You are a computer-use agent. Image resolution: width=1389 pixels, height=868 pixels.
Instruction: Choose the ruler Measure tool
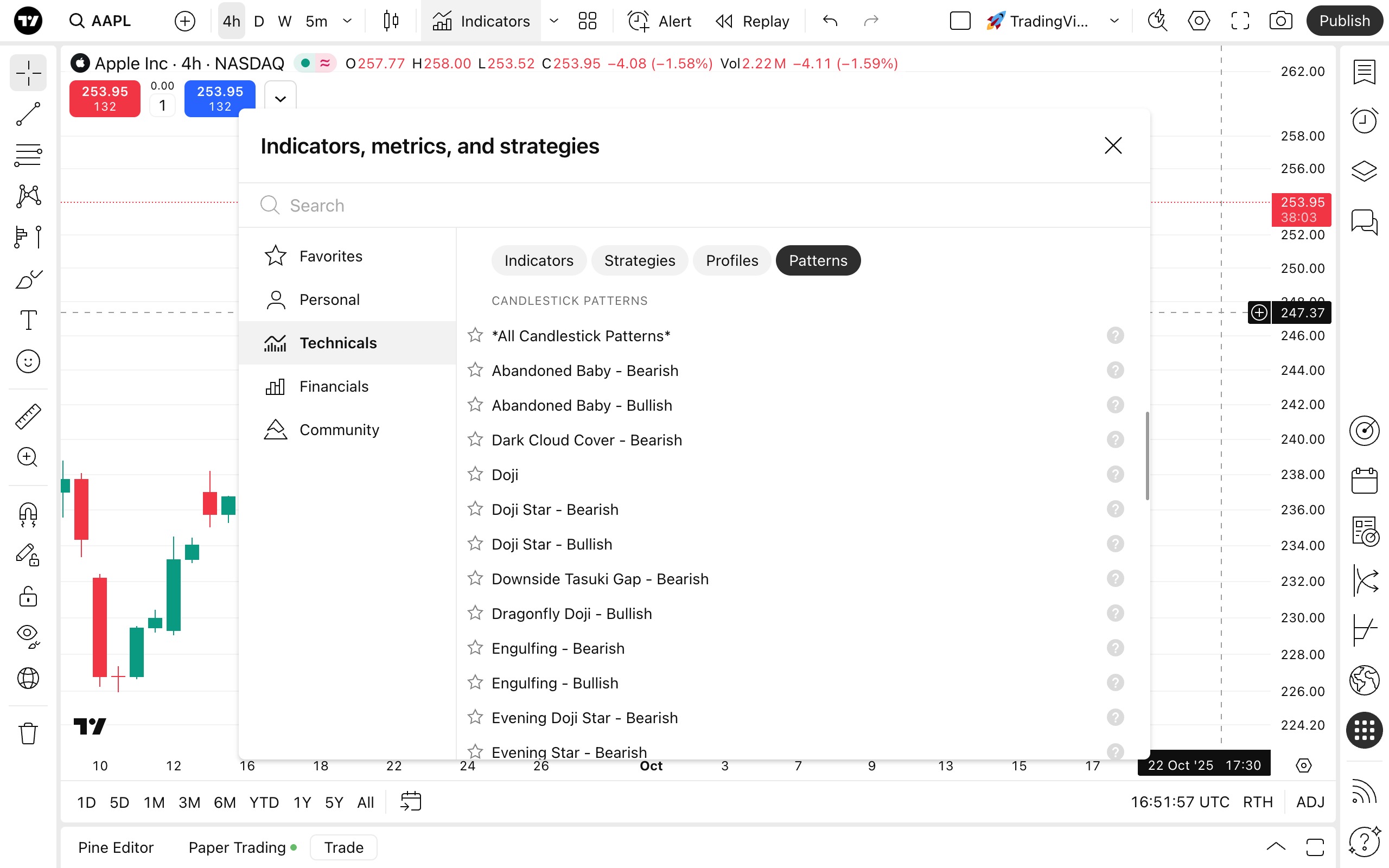point(28,416)
